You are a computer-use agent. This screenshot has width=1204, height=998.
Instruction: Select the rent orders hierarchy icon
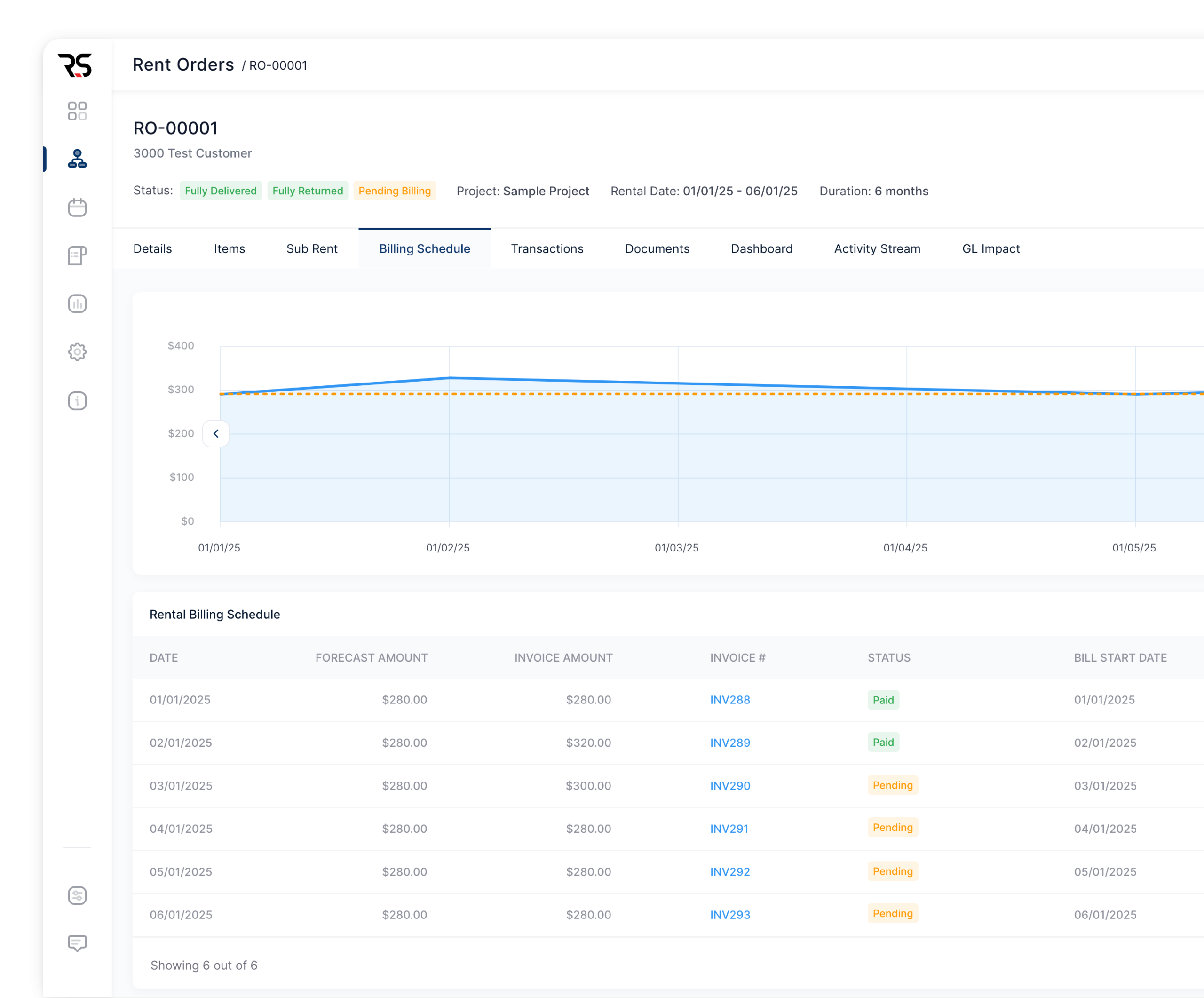point(78,159)
